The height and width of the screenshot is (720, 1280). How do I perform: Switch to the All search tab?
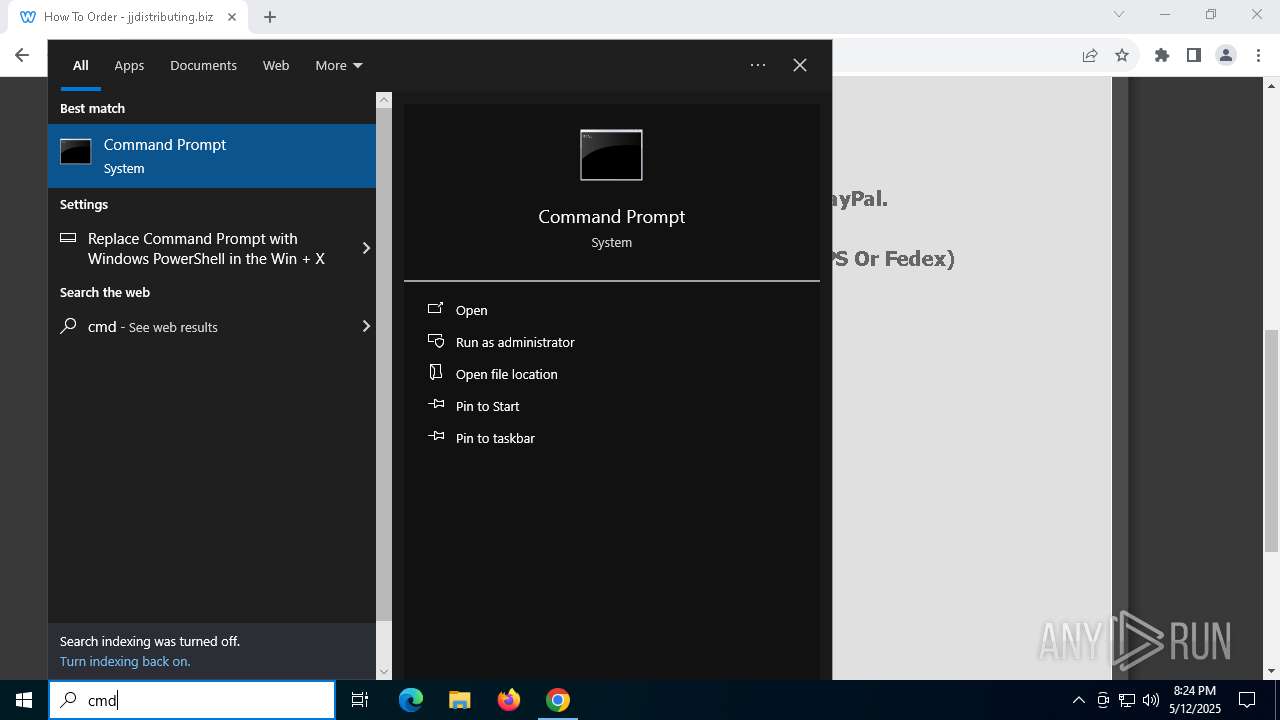click(80, 65)
